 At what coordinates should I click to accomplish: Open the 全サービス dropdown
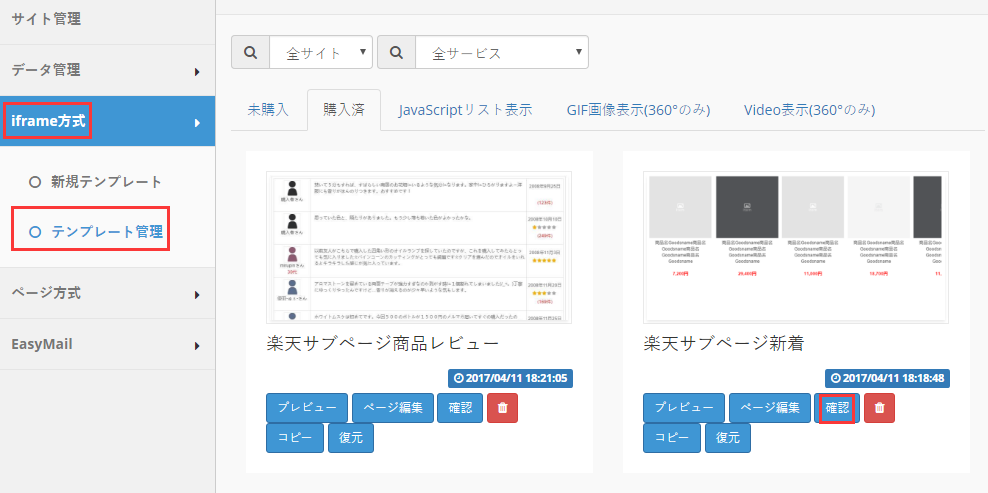502,52
